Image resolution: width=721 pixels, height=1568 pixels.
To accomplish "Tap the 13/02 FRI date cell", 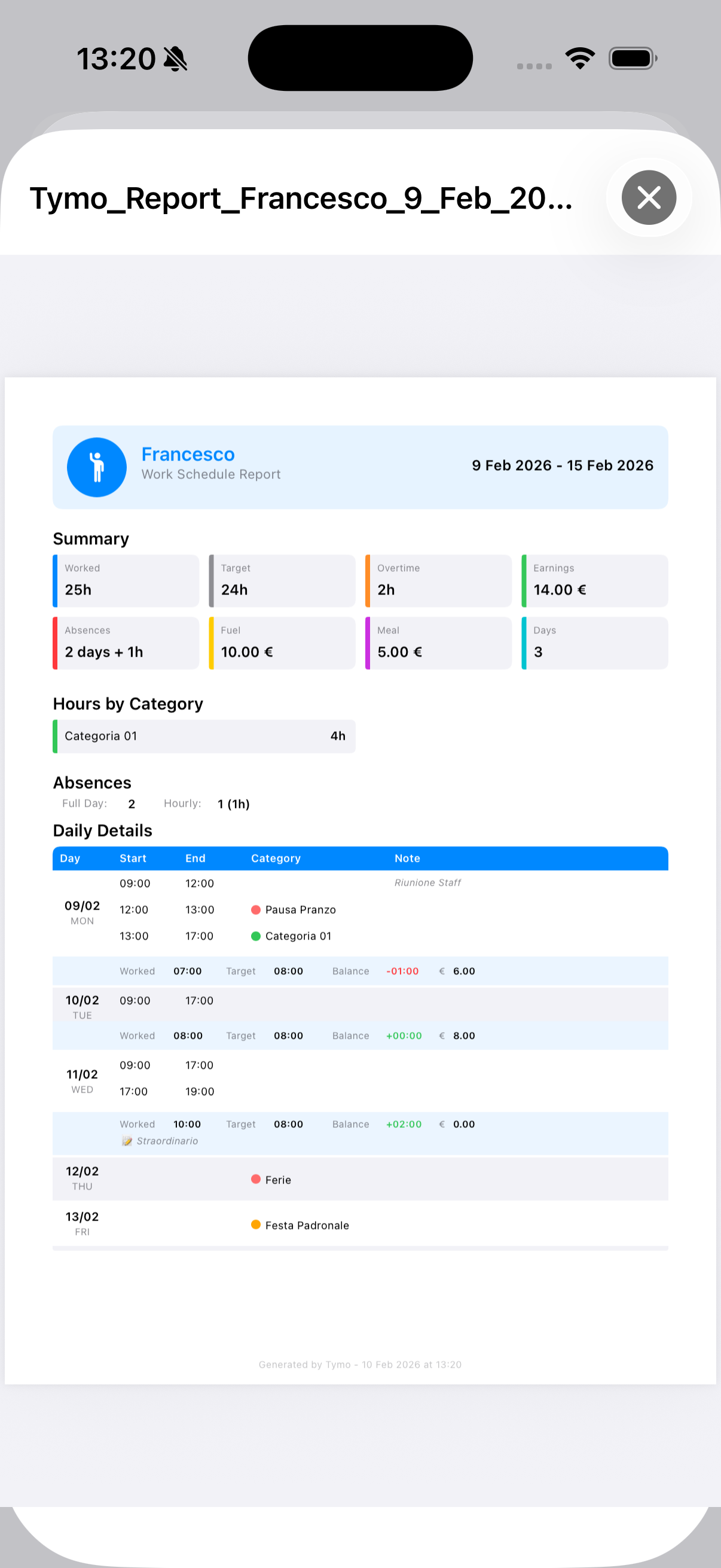I will point(82,1224).
